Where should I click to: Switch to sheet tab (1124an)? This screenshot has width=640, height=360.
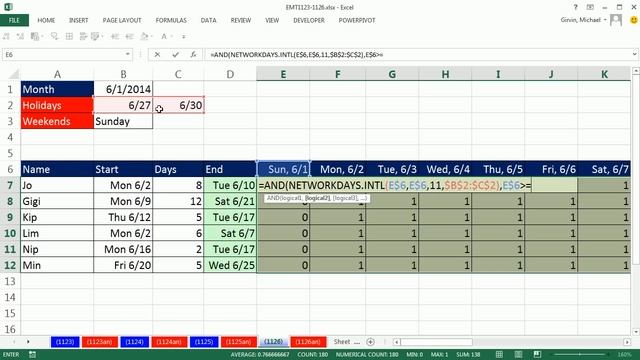tap(169, 342)
